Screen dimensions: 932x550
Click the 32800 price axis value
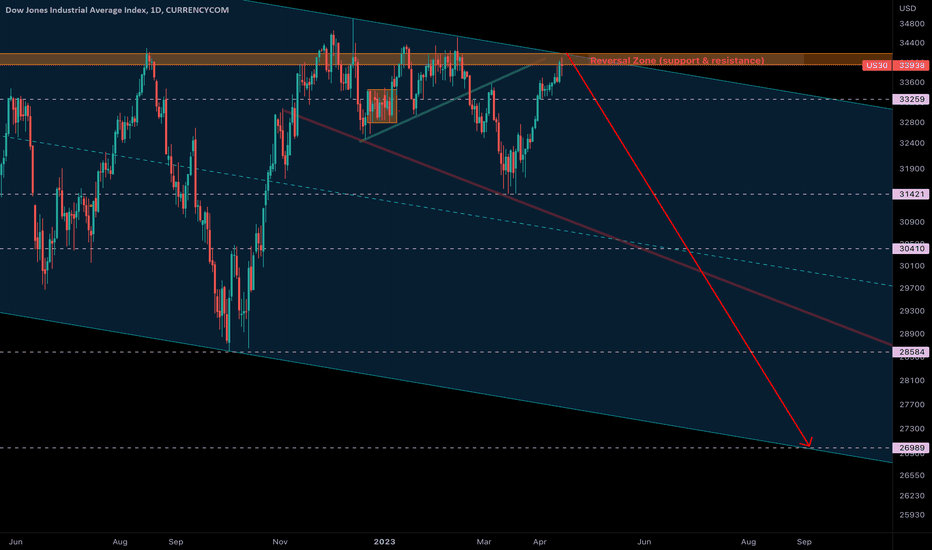pos(912,122)
